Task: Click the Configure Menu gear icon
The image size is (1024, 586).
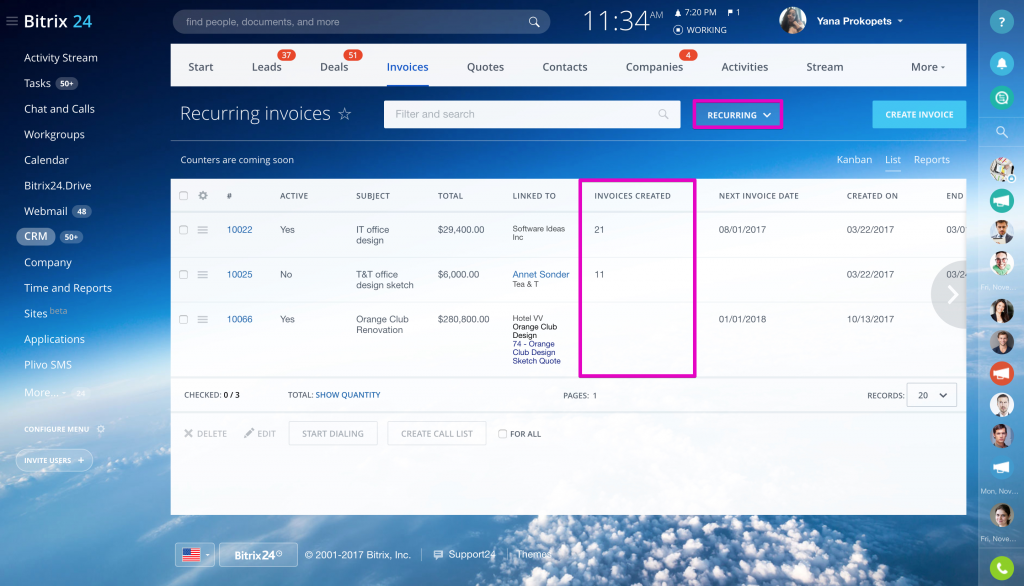Action: [101, 429]
